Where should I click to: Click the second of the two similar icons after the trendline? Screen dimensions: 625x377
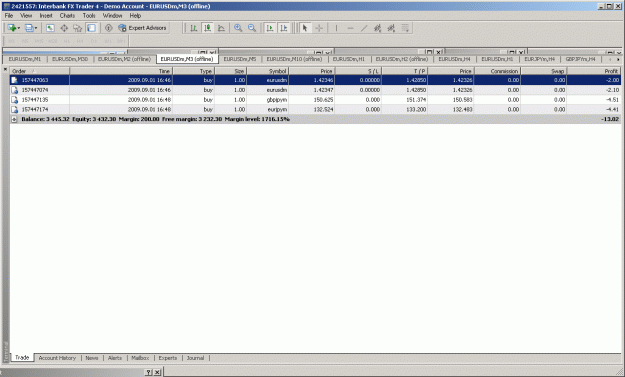pos(391,28)
